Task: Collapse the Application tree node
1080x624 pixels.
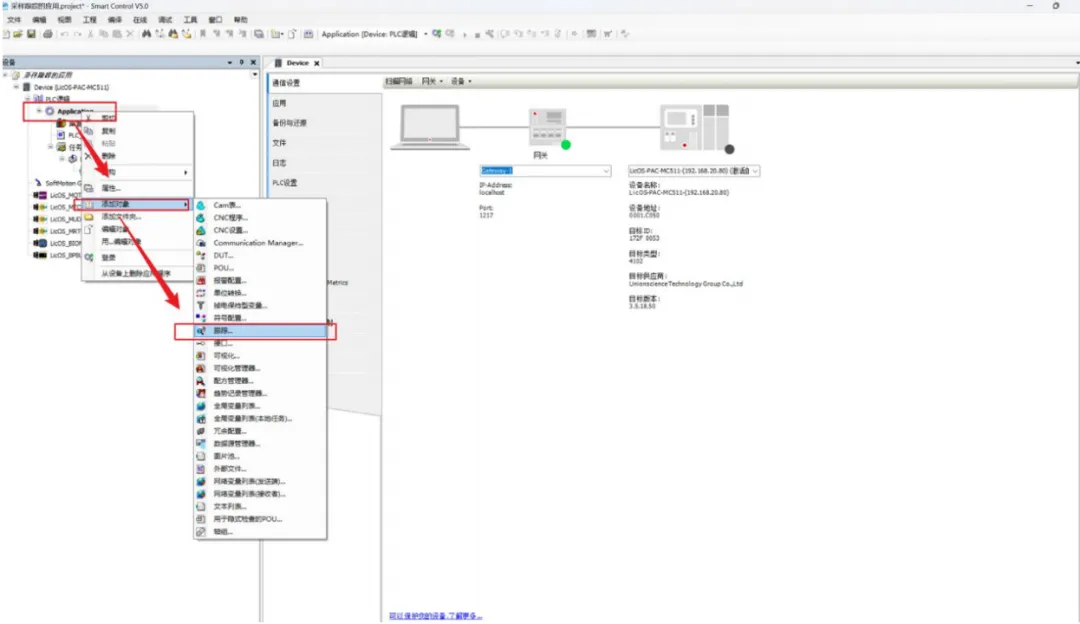Action: (39, 111)
